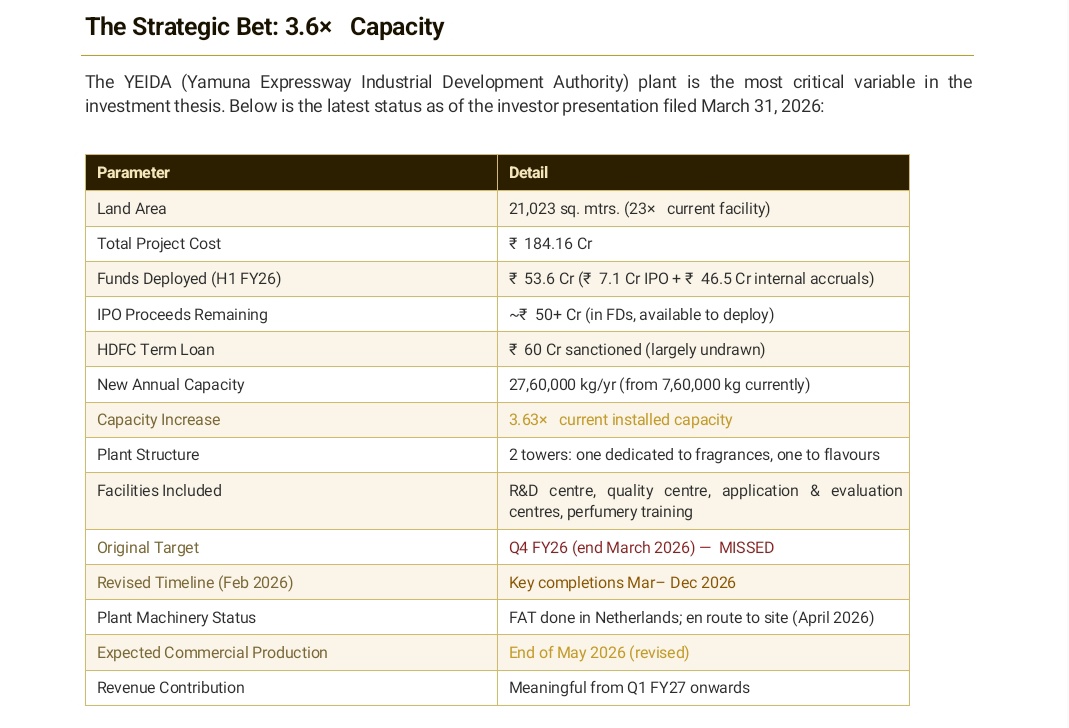Select 'Expected Commercial Production' cell

coord(291,652)
